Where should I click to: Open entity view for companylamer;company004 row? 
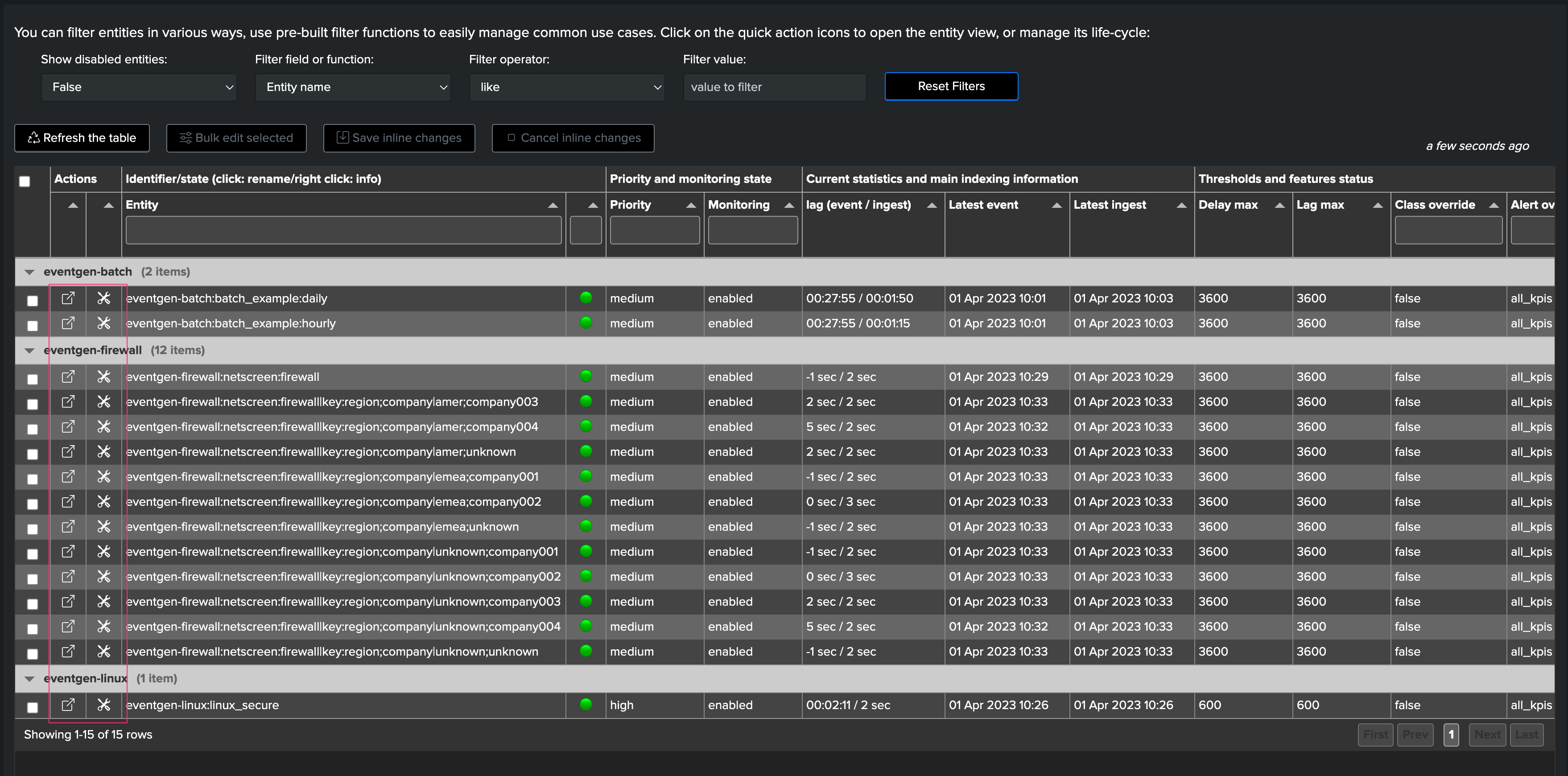(x=68, y=427)
